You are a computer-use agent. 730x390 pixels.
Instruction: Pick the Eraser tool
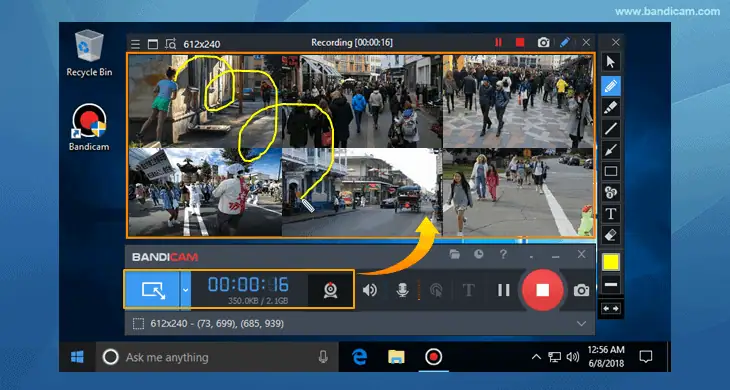(x=610, y=235)
